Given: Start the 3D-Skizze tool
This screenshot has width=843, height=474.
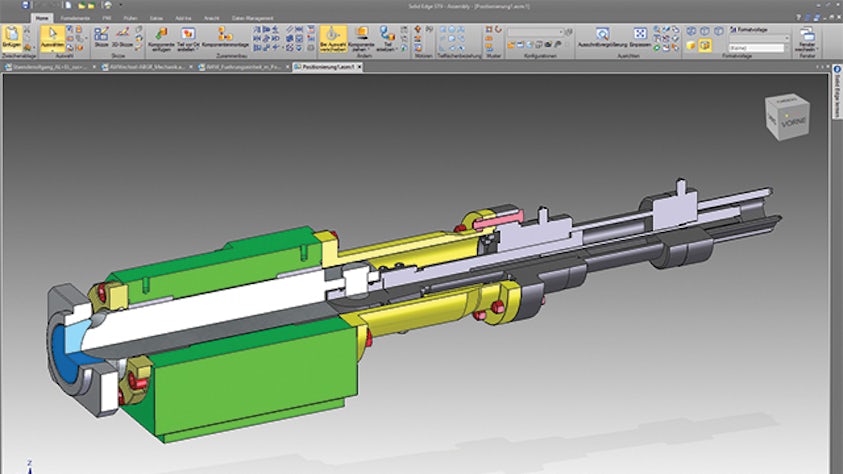Looking at the screenshot, I should (x=122, y=37).
